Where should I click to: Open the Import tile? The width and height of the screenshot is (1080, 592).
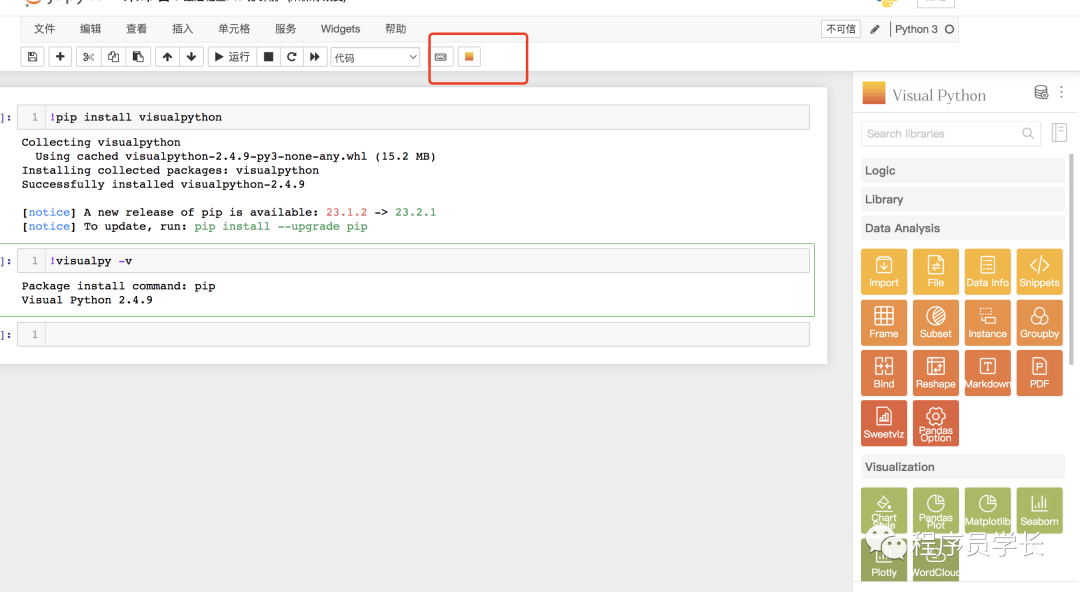click(x=884, y=272)
